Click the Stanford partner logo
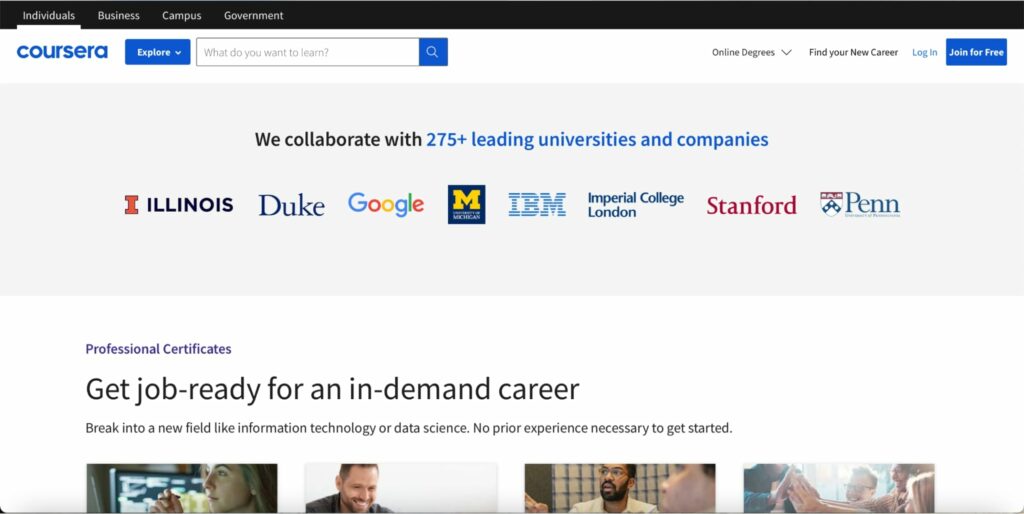The height and width of the screenshot is (514, 1024). pos(752,205)
